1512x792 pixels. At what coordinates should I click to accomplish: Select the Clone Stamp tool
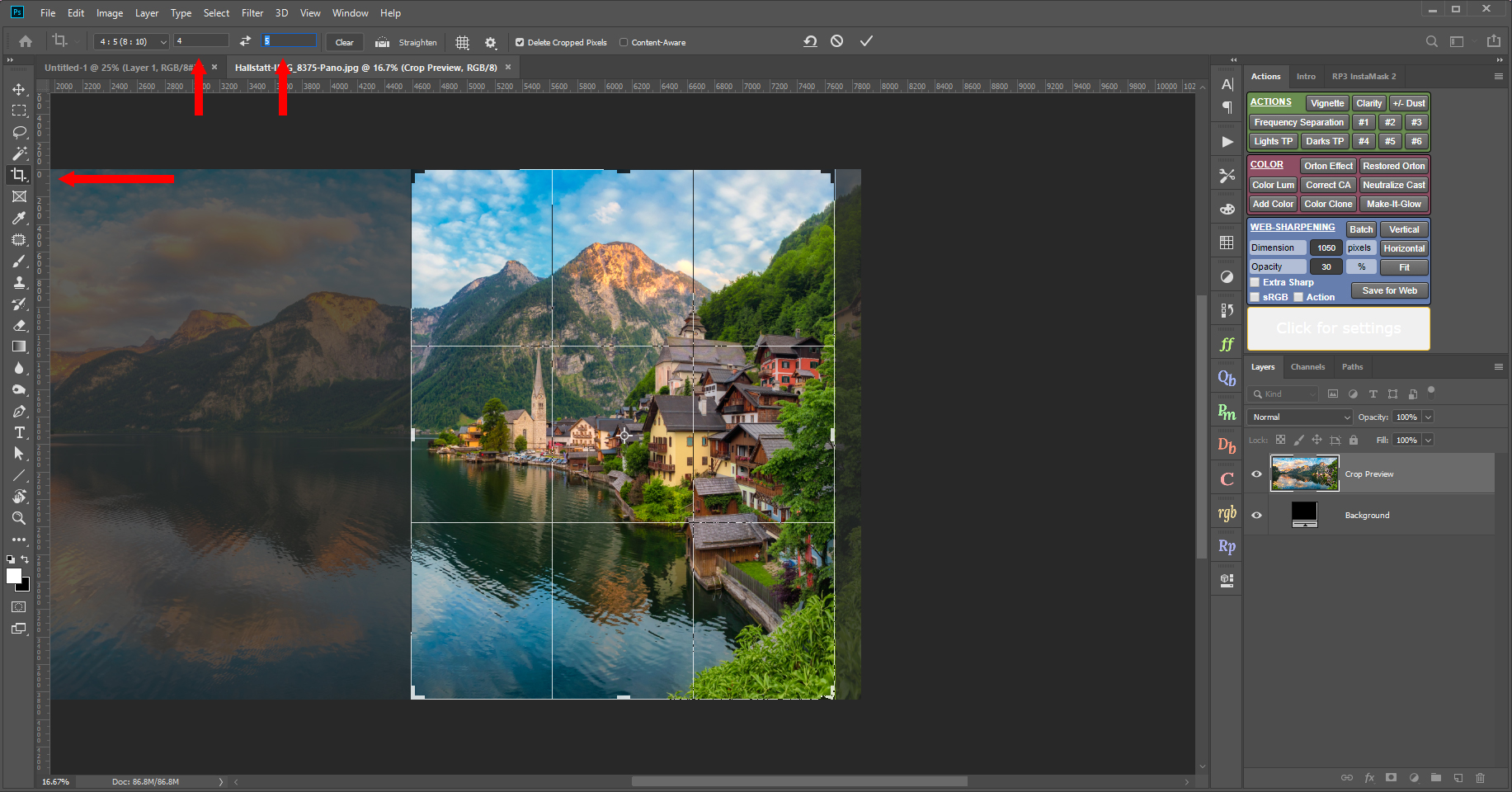tap(18, 282)
